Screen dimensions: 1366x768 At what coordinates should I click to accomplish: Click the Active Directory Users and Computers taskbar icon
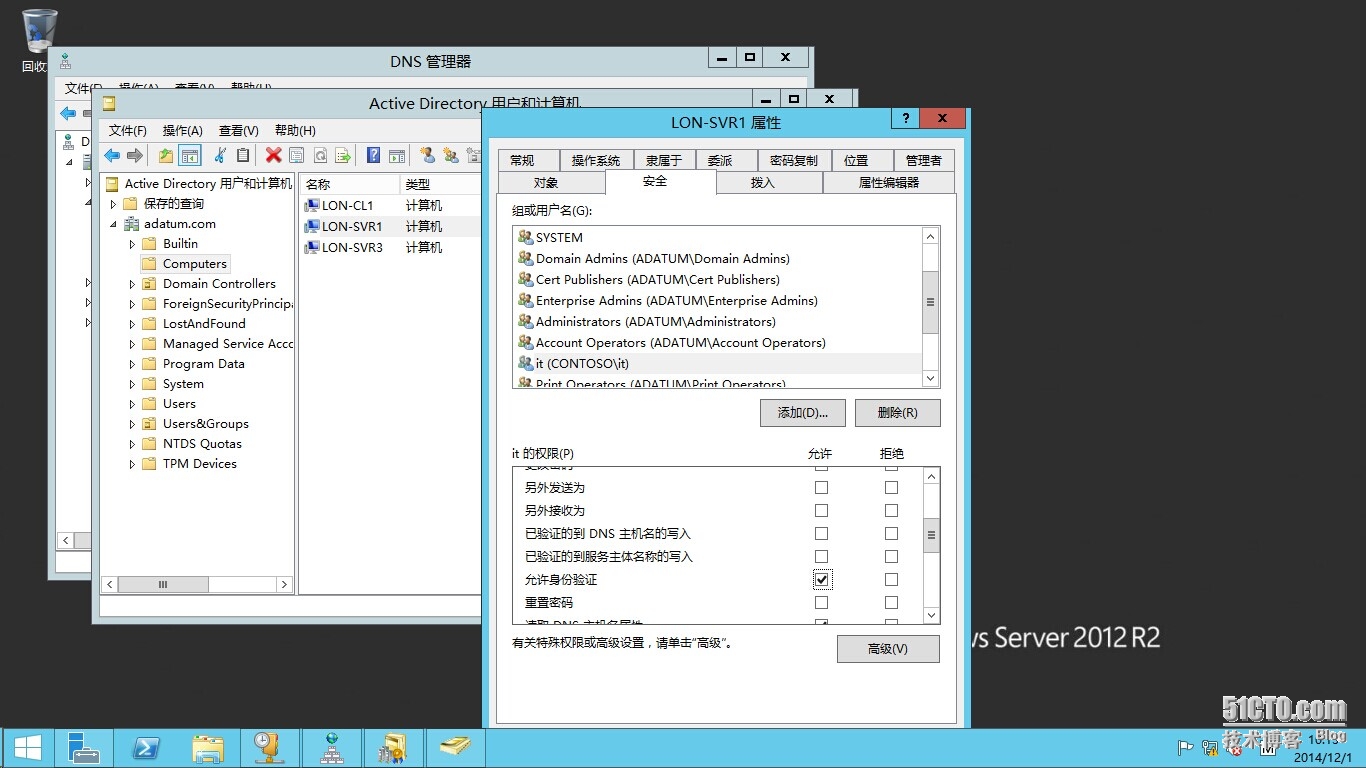456,748
